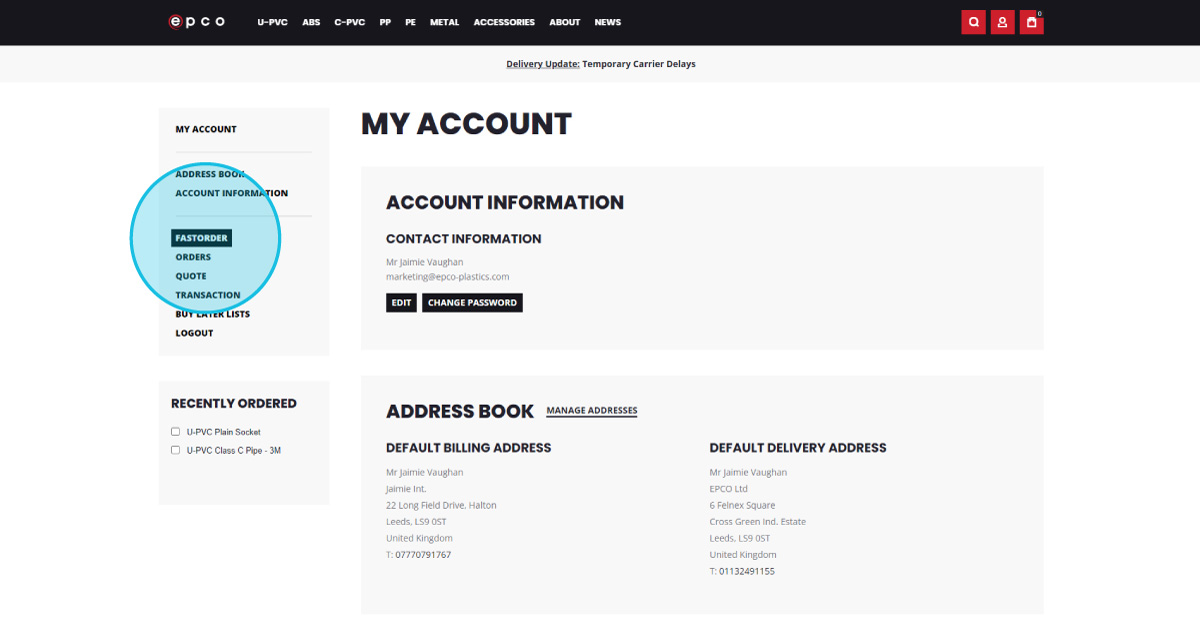Image resolution: width=1200 pixels, height=624 pixels.
Task: Open the ABOUT menu item
Action: click(565, 22)
